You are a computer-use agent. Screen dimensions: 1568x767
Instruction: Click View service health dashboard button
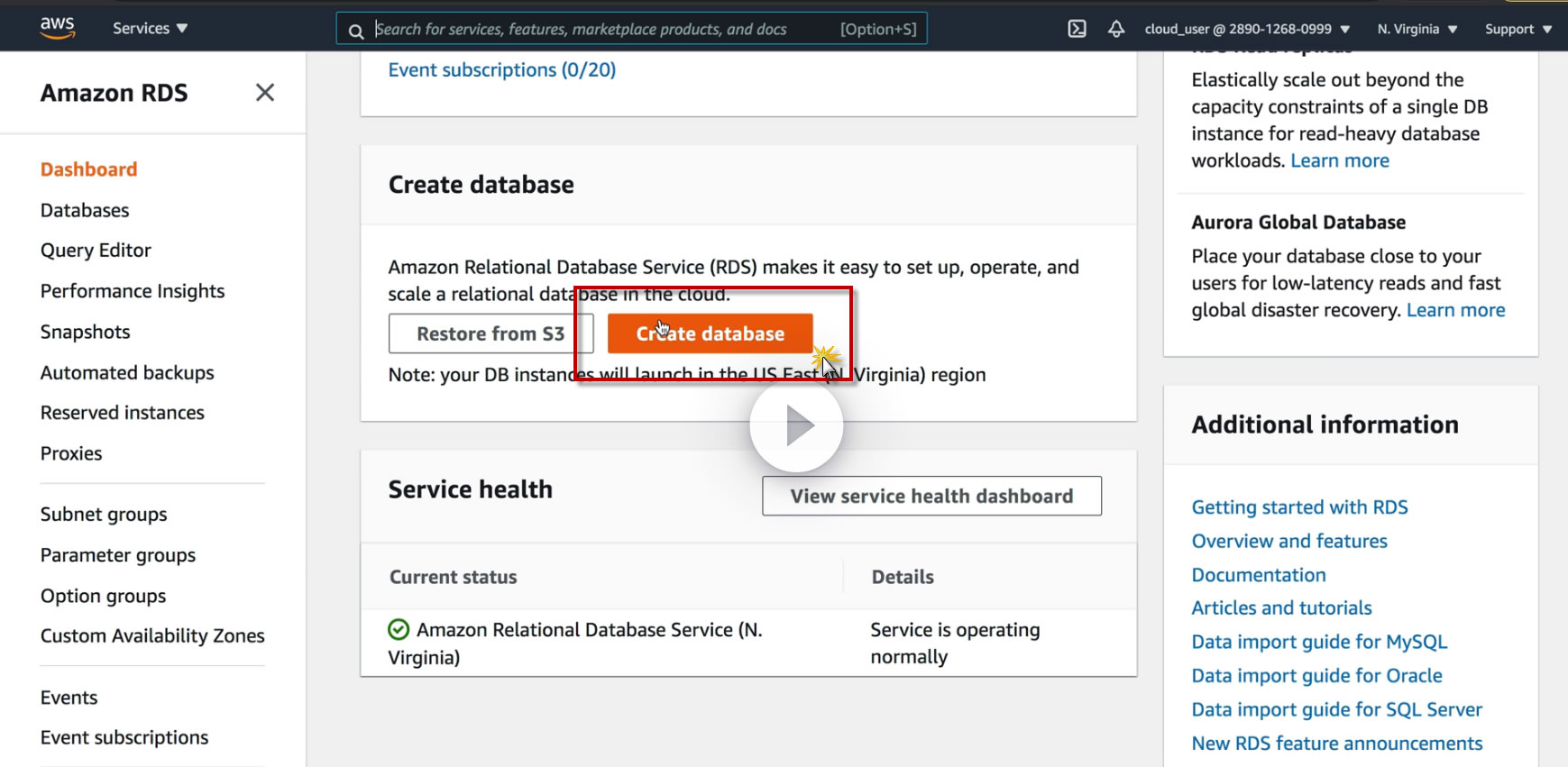pos(931,496)
